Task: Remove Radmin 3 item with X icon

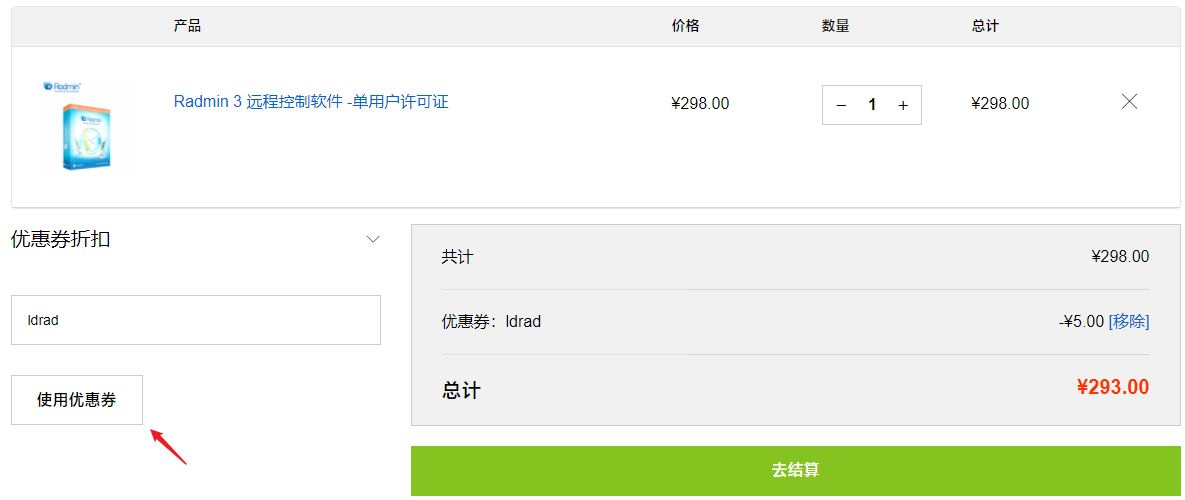Action: pos(1129,101)
